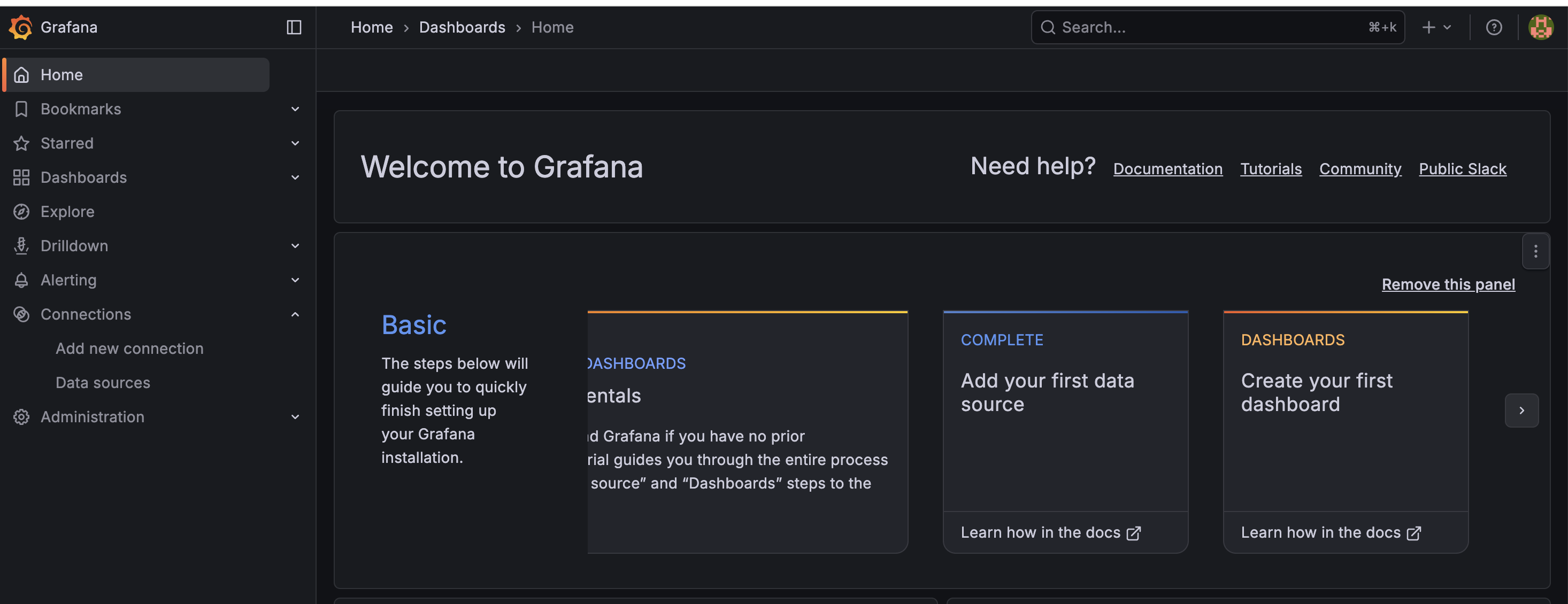Click Remove this panel link
Image resolution: width=1568 pixels, height=604 pixels.
coord(1449,284)
